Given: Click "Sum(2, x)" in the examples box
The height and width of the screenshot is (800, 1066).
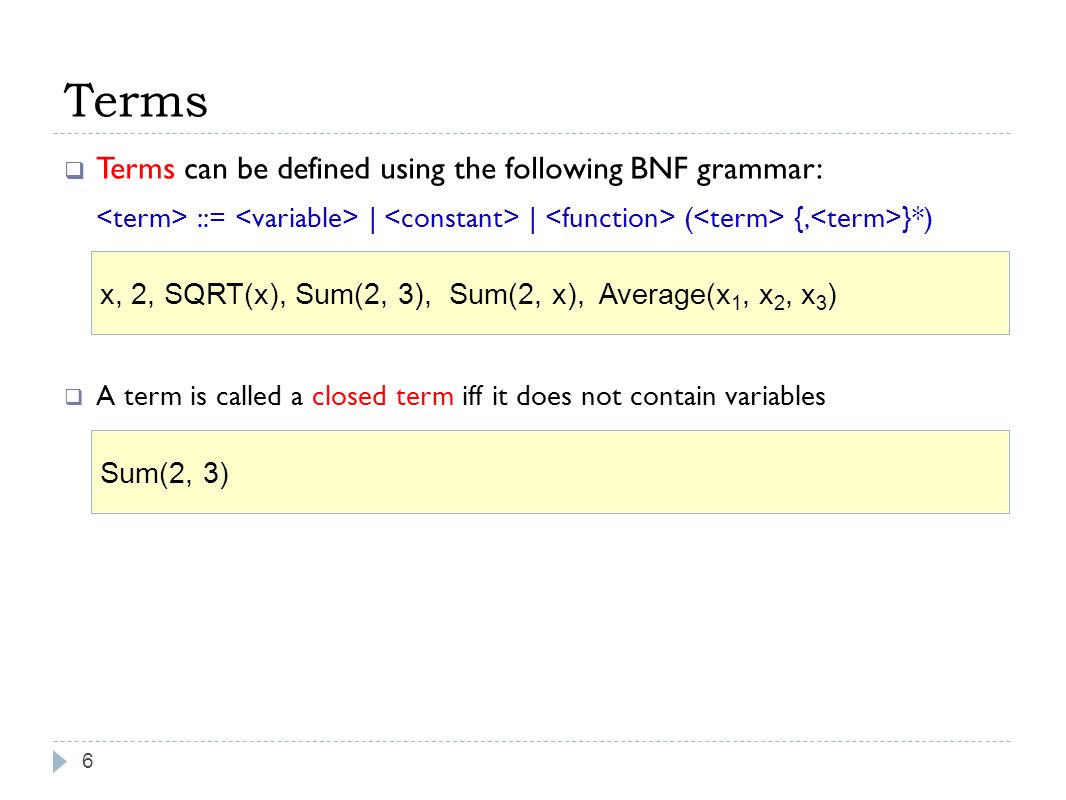Looking at the screenshot, I should pyautogui.click(x=515, y=294).
